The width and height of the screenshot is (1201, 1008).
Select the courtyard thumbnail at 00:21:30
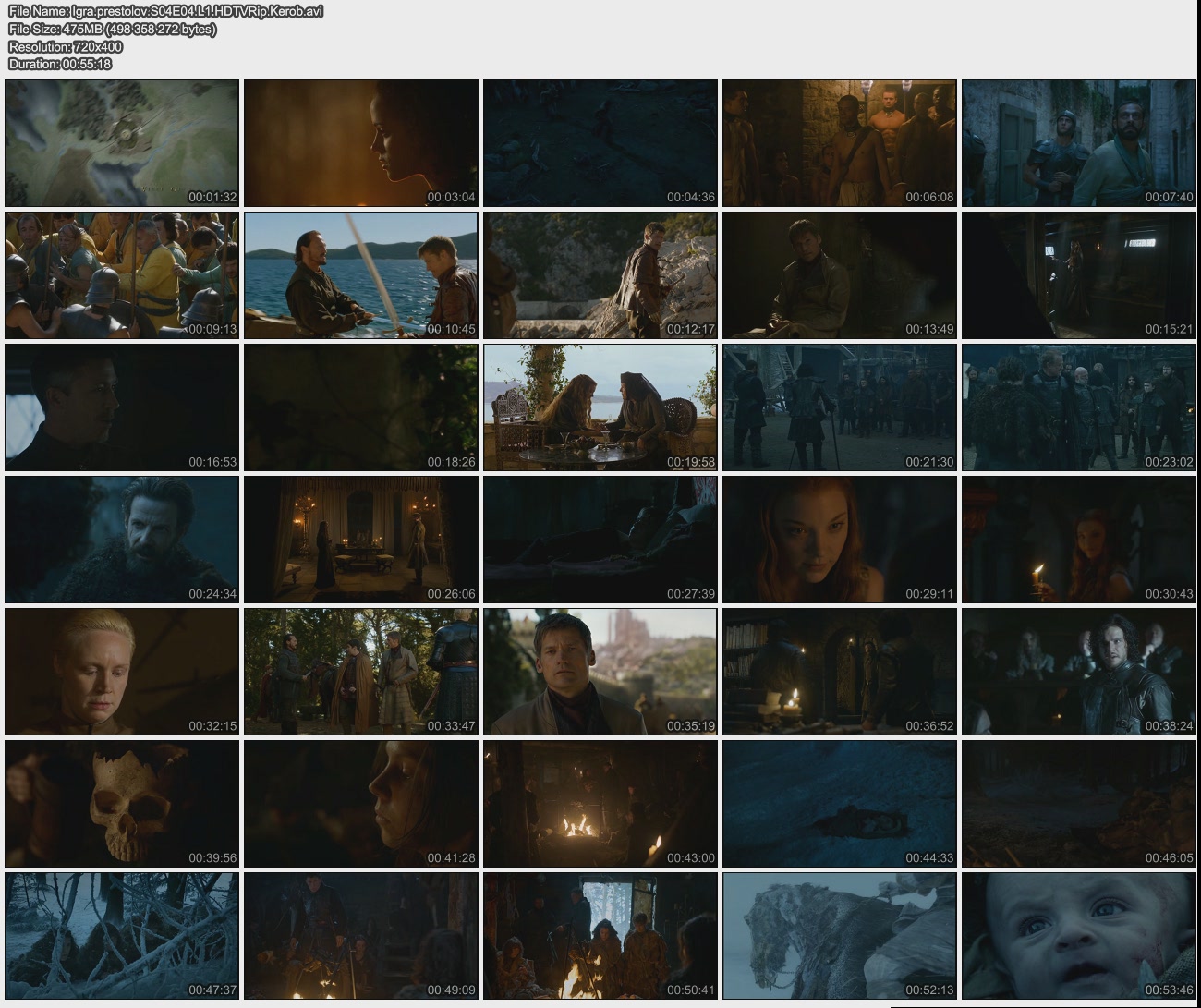[x=839, y=407]
